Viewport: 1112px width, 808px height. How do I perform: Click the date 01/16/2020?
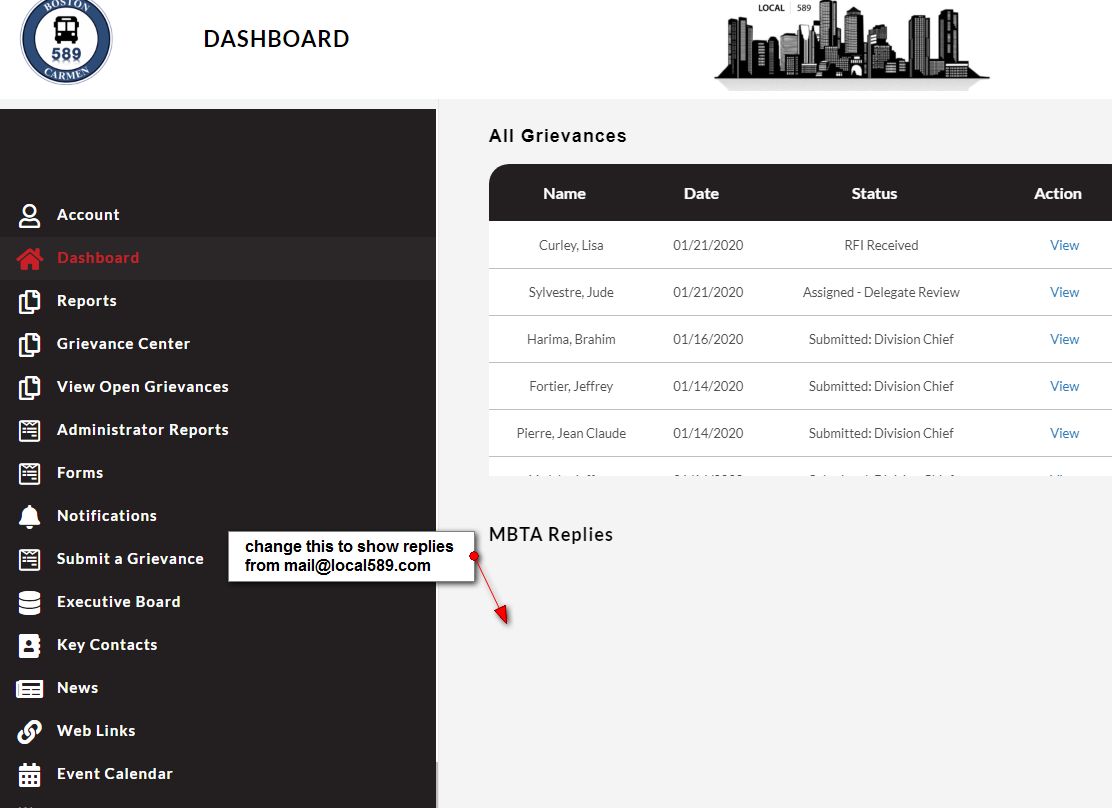(x=708, y=339)
